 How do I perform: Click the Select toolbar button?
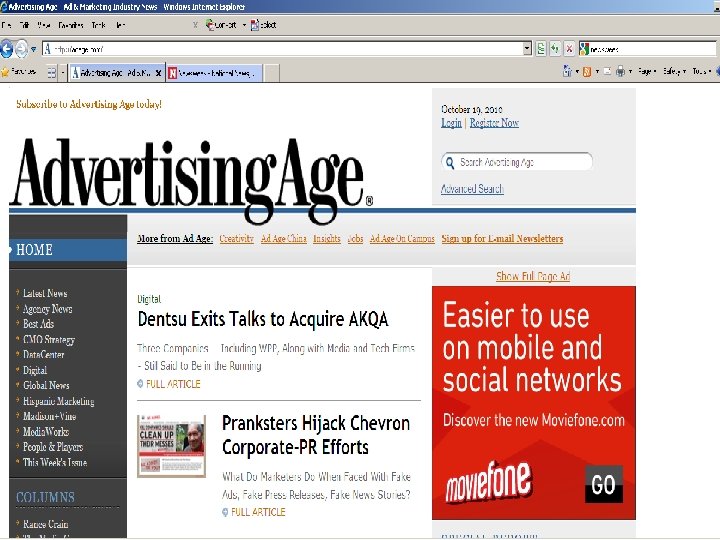coord(264,25)
